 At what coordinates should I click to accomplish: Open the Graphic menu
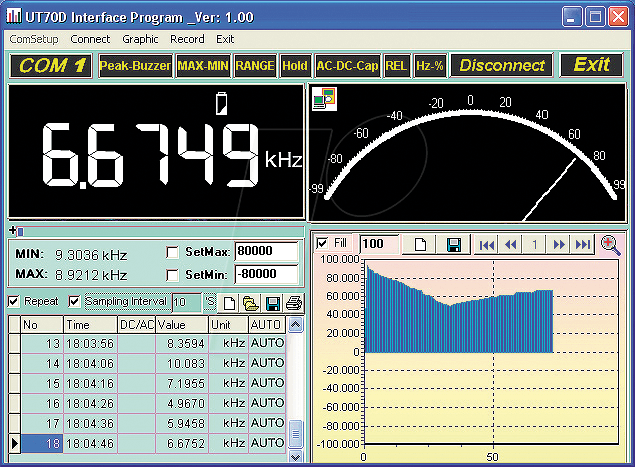point(140,39)
